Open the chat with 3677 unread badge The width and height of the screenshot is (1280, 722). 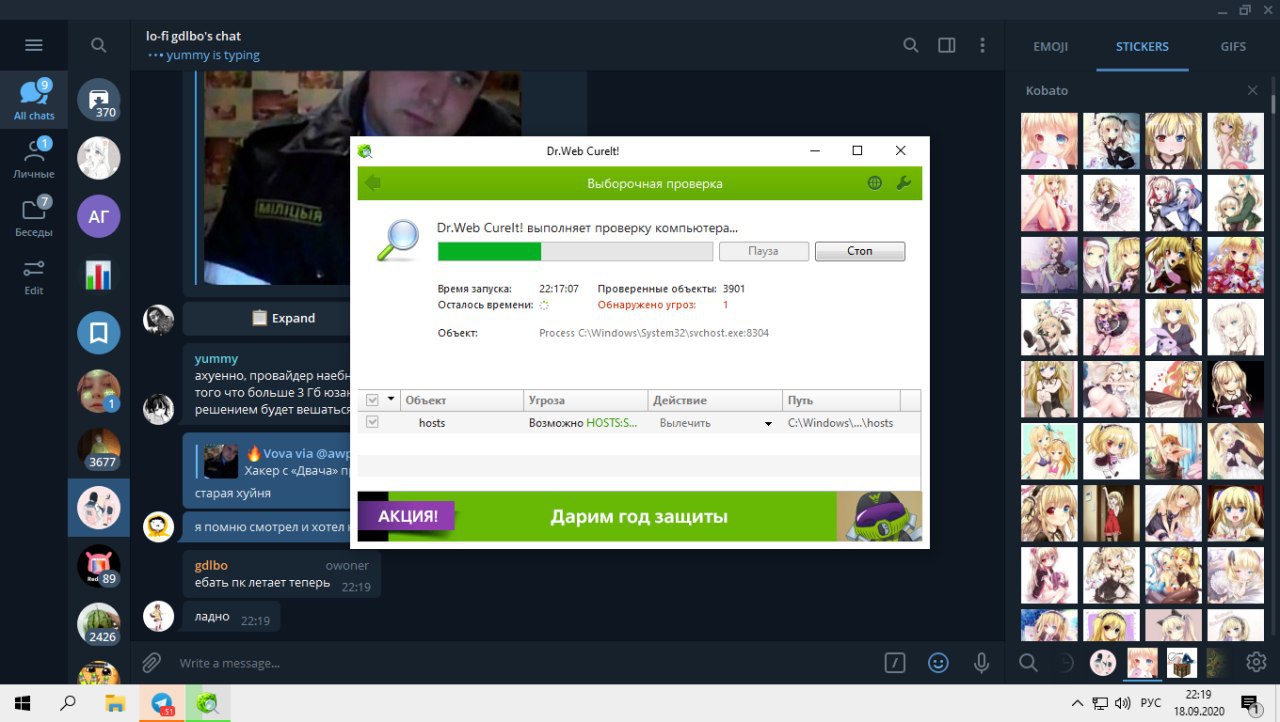[x=99, y=449]
